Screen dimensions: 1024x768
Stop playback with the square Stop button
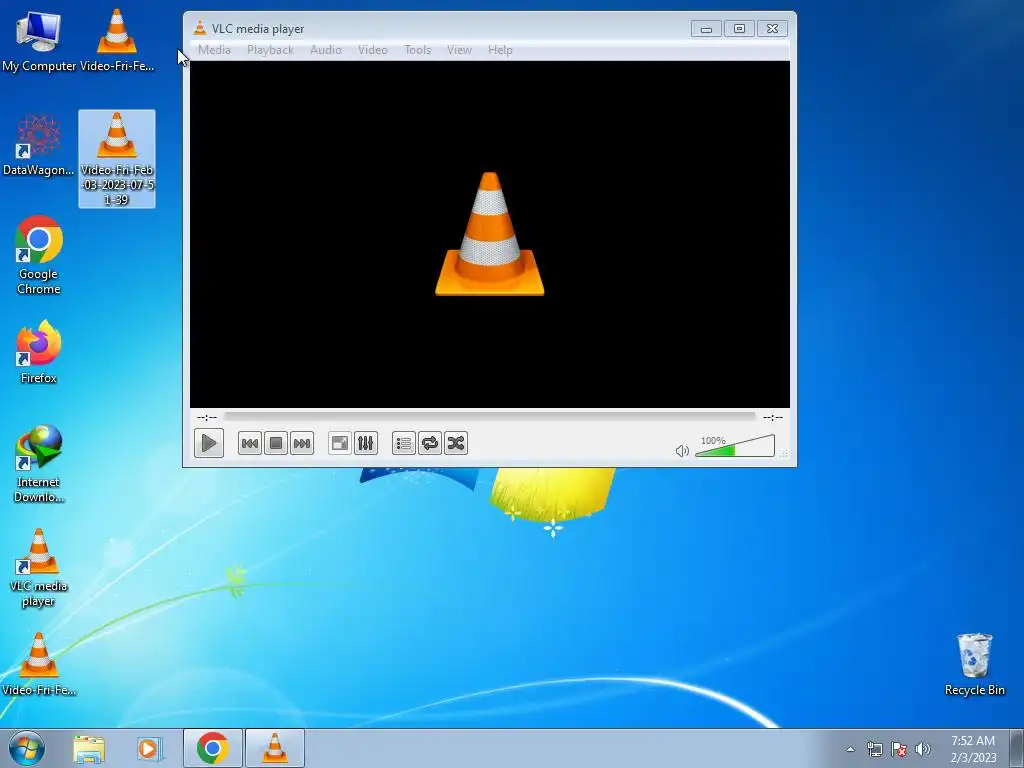(276, 443)
